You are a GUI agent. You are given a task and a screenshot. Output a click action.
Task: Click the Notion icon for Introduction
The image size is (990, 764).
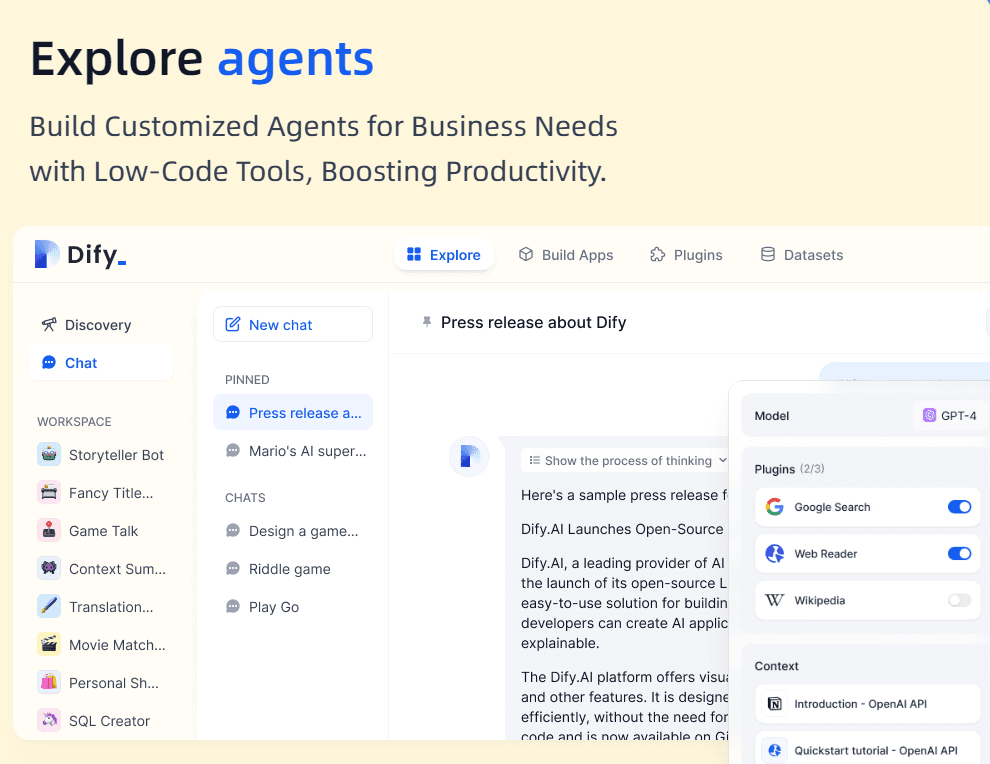775,704
